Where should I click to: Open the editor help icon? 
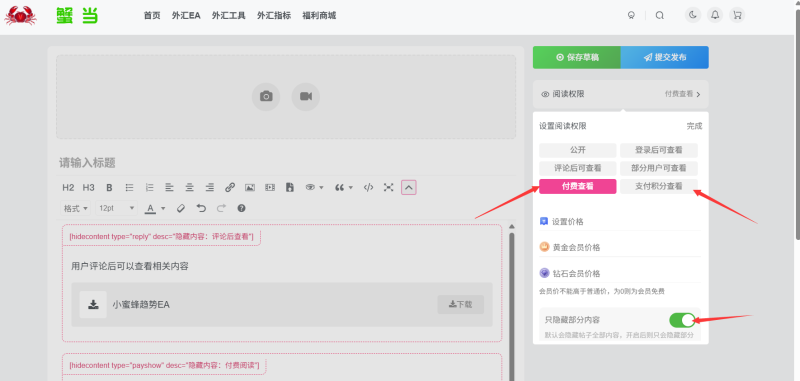coord(242,208)
